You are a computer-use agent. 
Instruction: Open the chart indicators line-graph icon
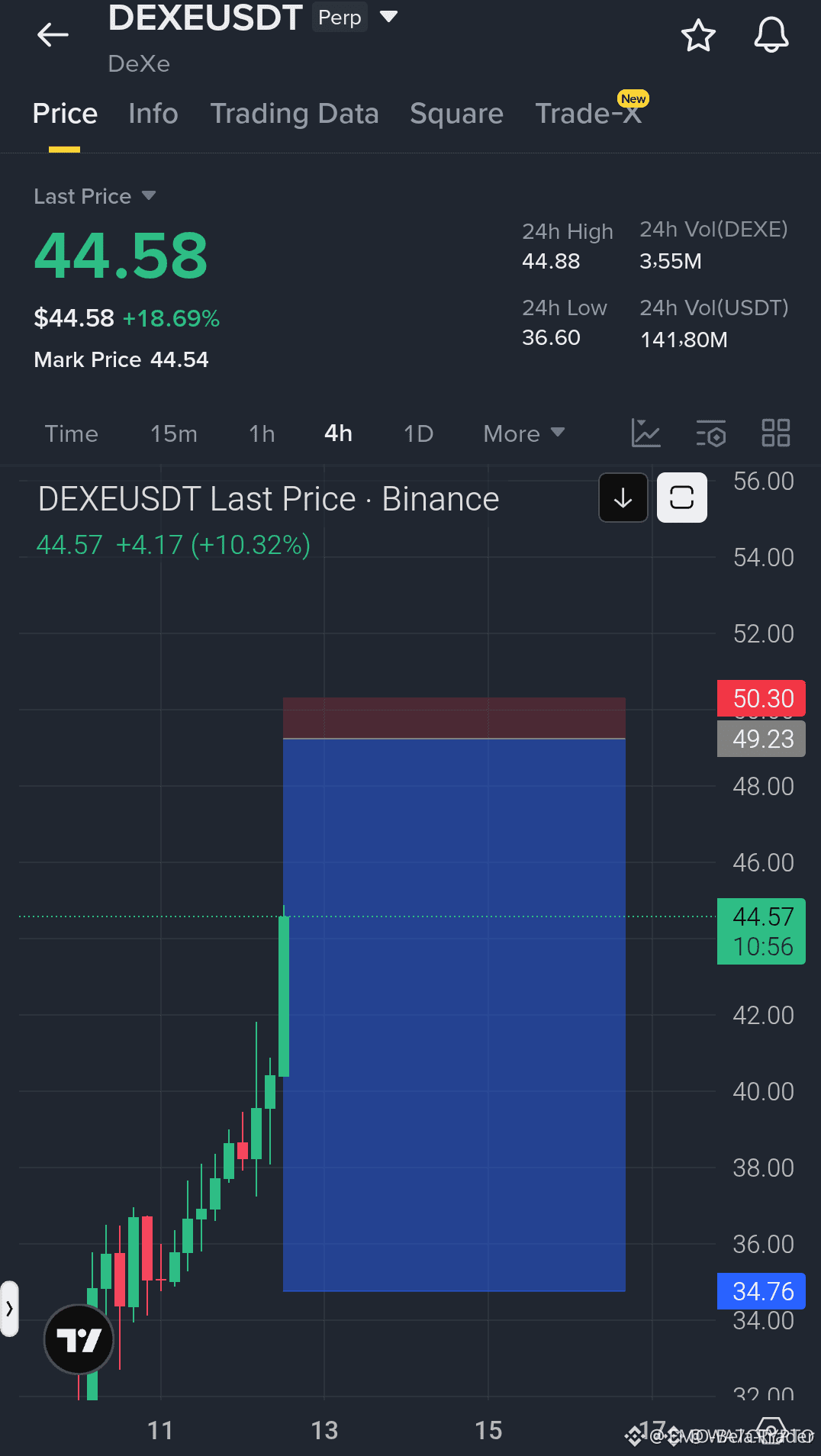click(x=646, y=433)
